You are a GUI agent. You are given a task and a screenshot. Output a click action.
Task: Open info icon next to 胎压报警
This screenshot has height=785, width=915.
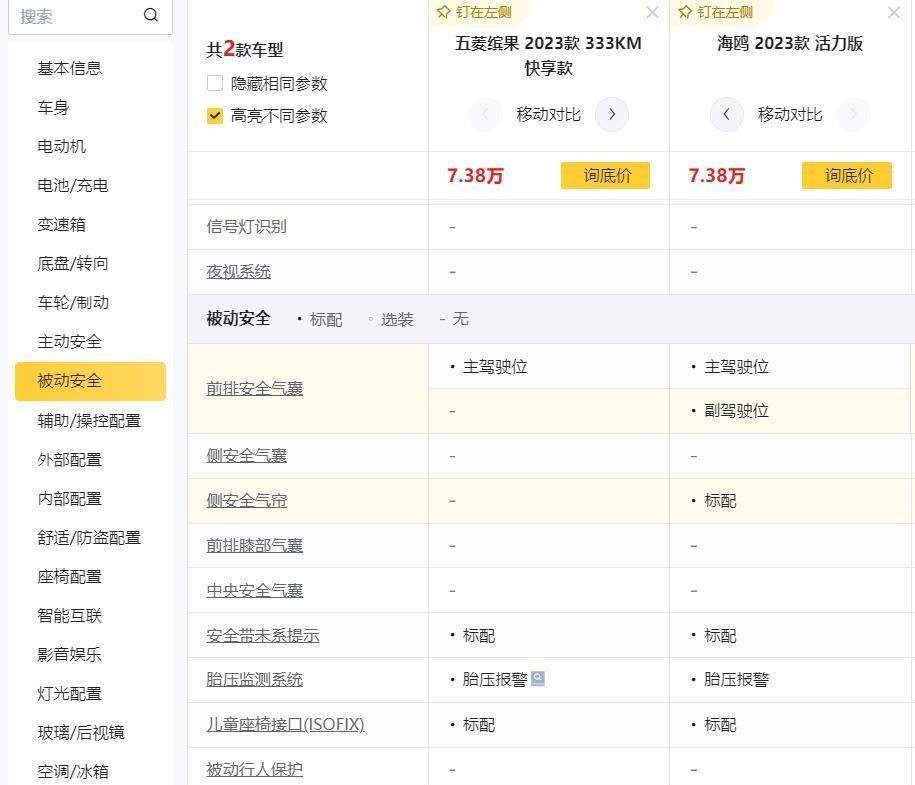point(538,679)
